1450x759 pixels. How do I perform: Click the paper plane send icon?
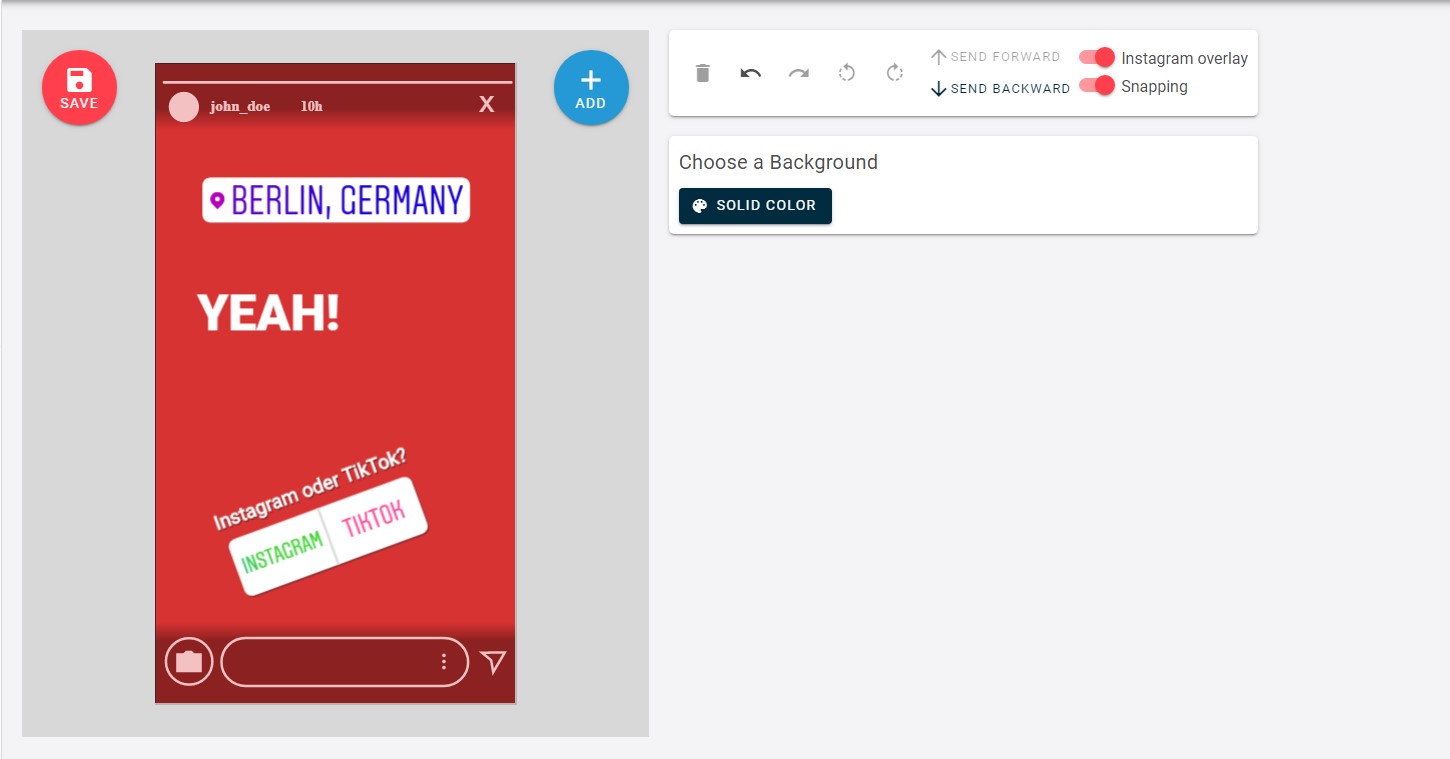[x=492, y=661]
